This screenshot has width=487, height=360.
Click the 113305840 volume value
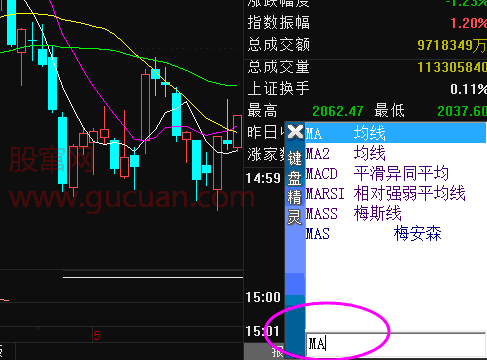(x=452, y=68)
